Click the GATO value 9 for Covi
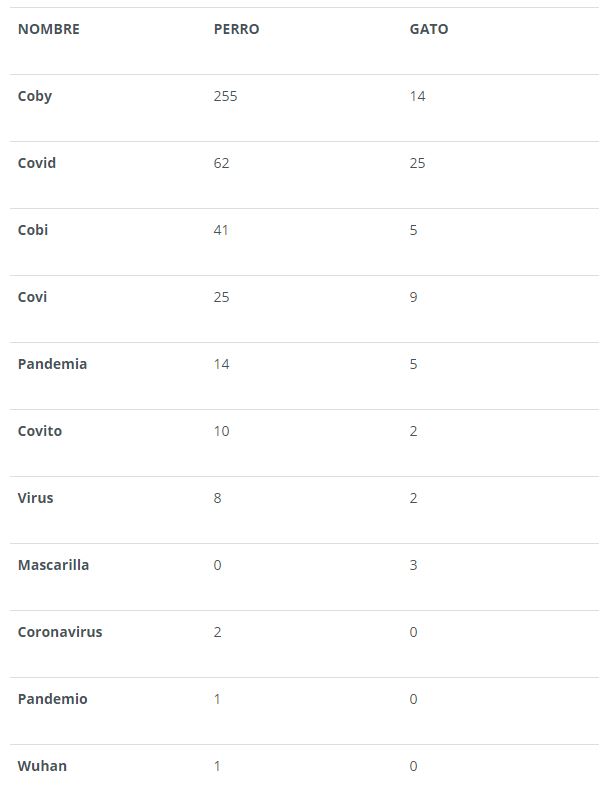This screenshot has width=611, height=812. coord(414,297)
